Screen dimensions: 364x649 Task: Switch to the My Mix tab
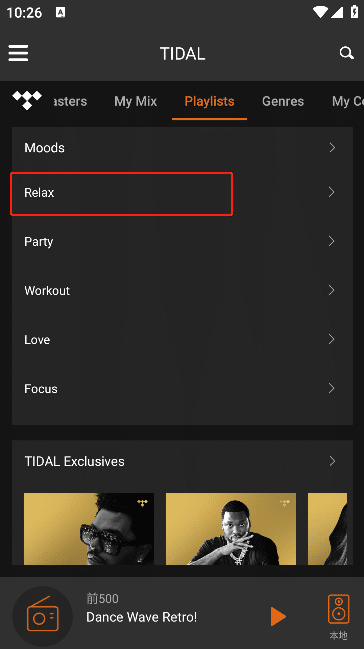coord(135,101)
